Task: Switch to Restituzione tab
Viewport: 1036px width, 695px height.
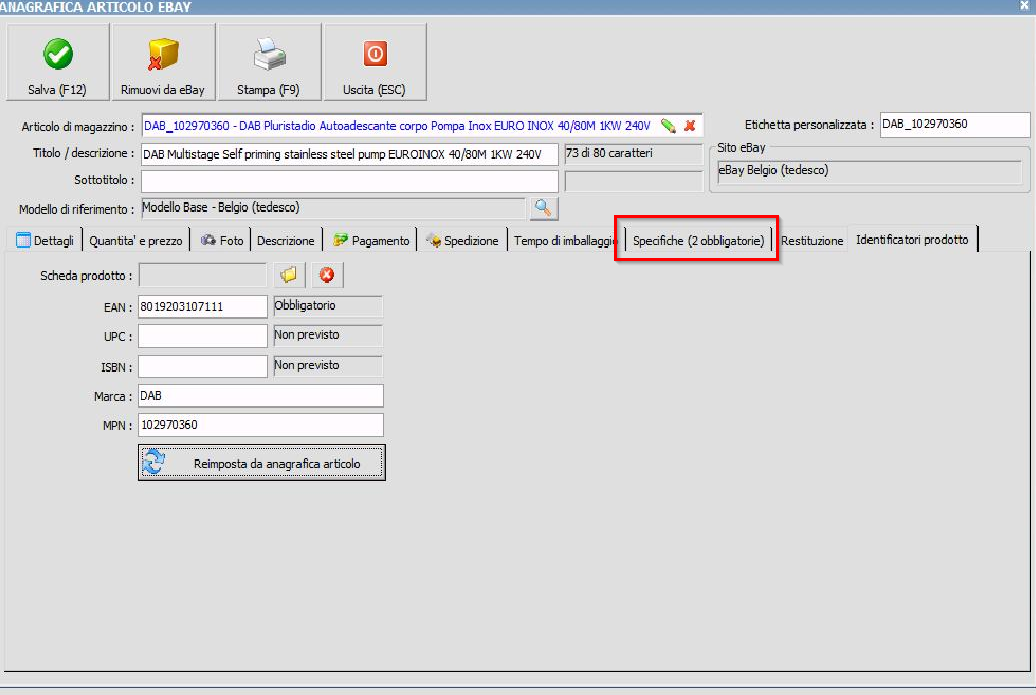Action: pyautogui.click(x=812, y=240)
